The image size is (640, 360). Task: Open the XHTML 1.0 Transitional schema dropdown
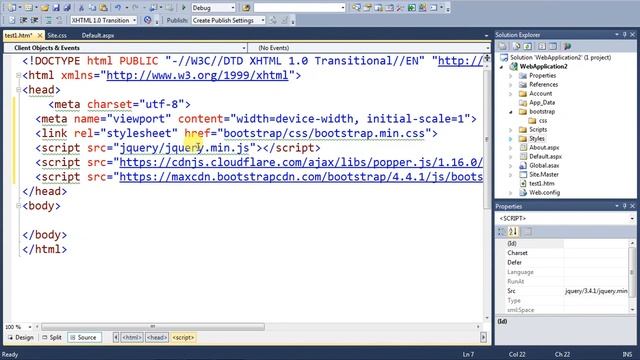click(x=134, y=20)
